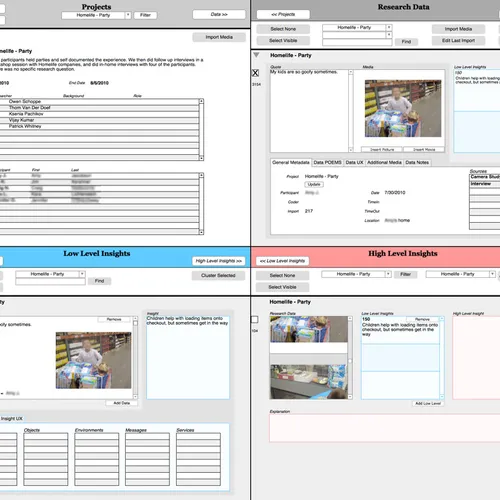
Task: Click the Insert Picture button
Action: (382, 150)
